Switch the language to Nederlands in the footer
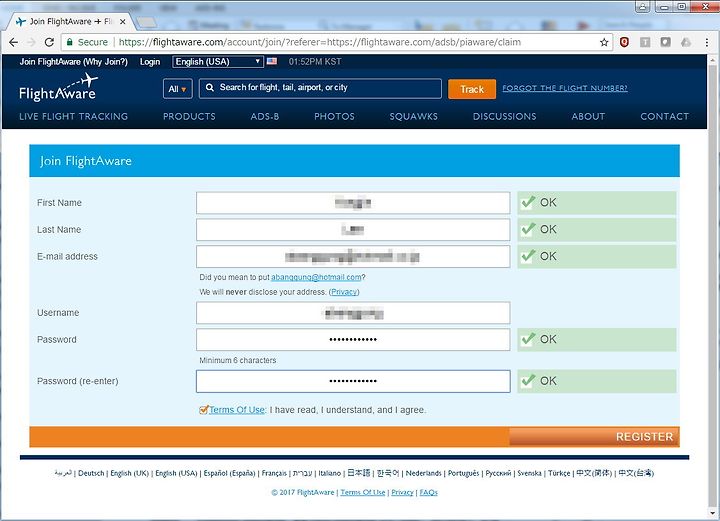Viewport: 720px width, 521px height. pyautogui.click(x=423, y=473)
